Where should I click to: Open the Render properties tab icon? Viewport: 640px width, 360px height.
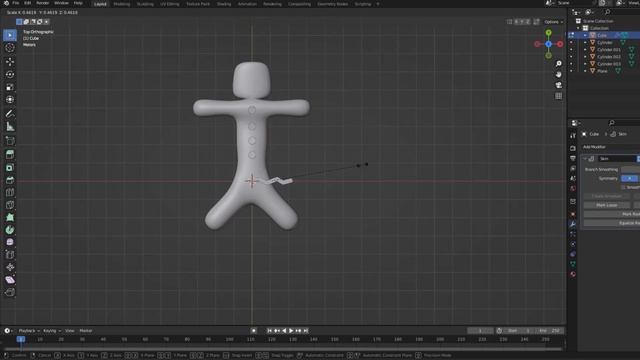tap(573, 148)
